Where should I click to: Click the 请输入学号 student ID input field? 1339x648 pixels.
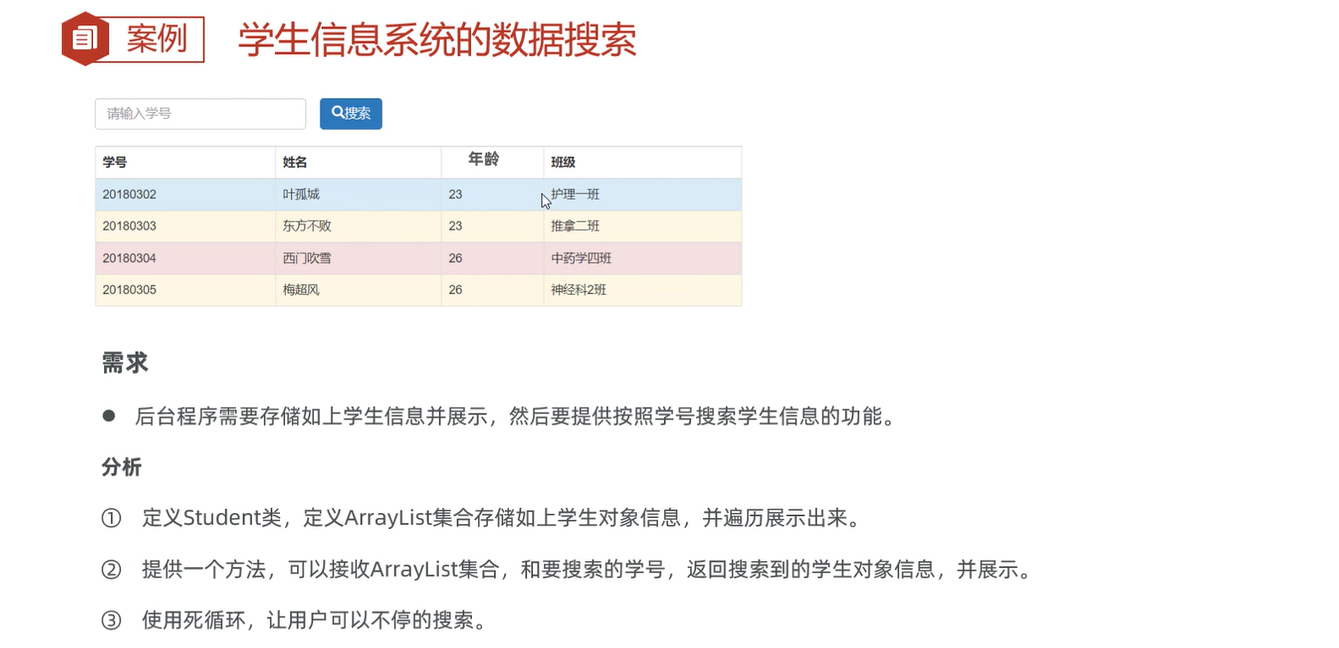tap(200, 114)
